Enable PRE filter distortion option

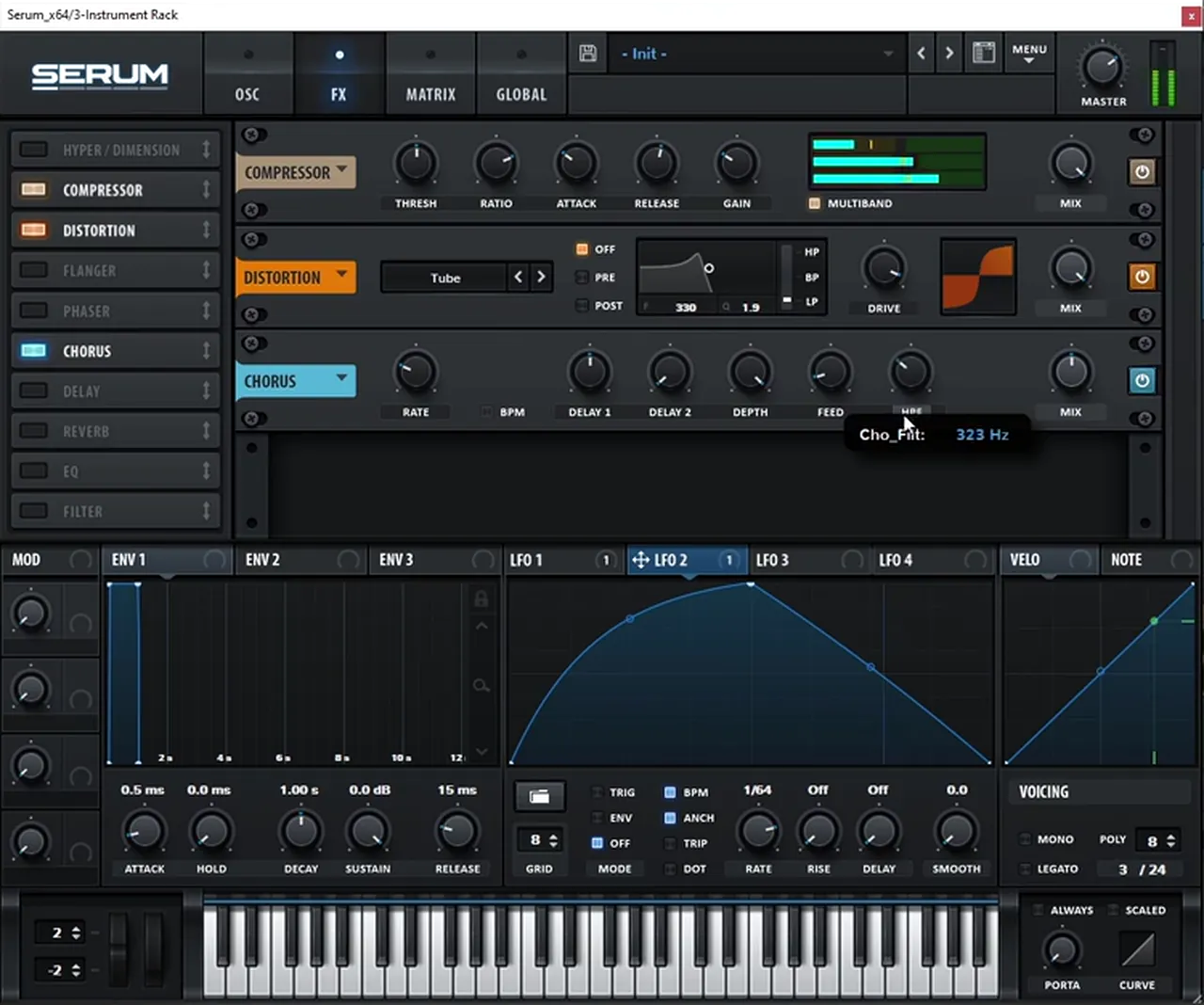(582, 278)
